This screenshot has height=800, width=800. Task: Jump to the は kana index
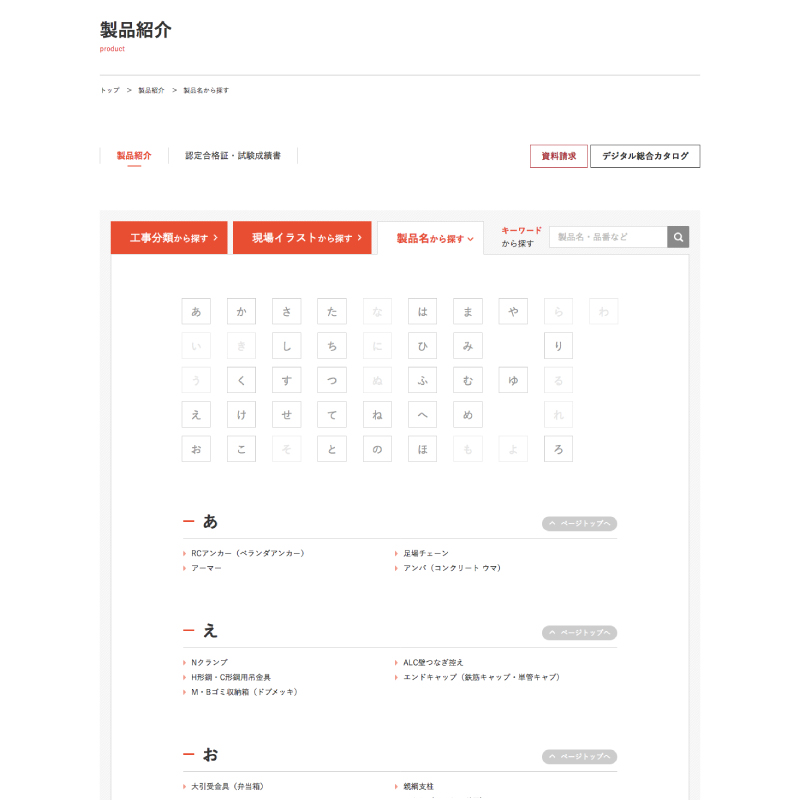[422, 311]
